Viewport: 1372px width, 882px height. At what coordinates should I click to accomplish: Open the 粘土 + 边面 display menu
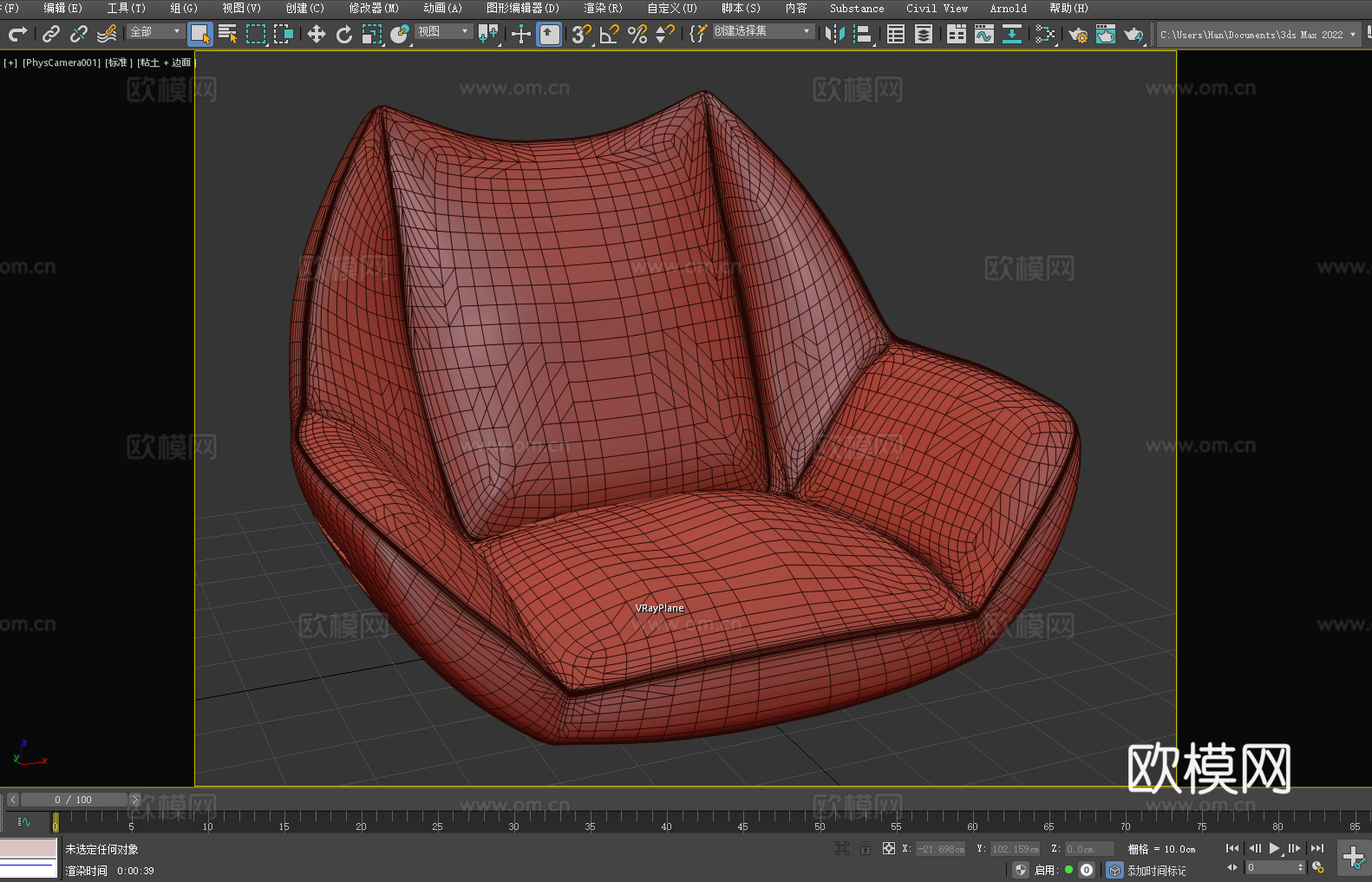pyautogui.click(x=166, y=62)
